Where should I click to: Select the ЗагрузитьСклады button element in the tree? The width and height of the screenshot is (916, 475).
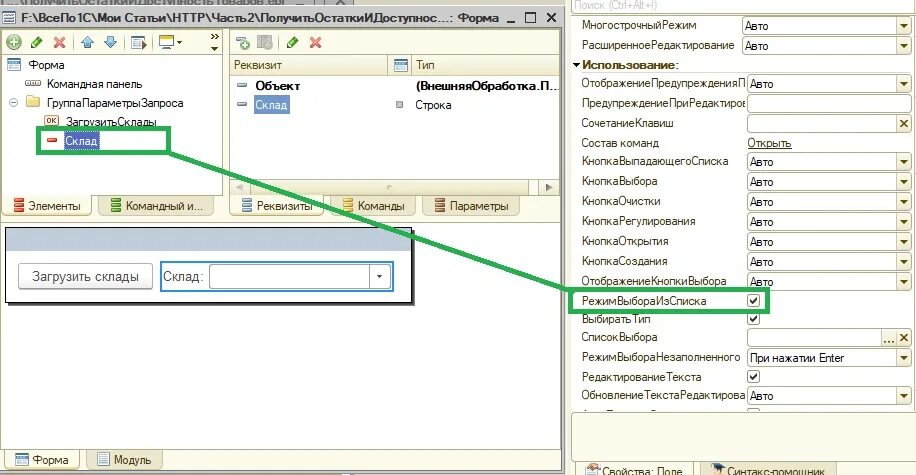click(x=111, y=122)
